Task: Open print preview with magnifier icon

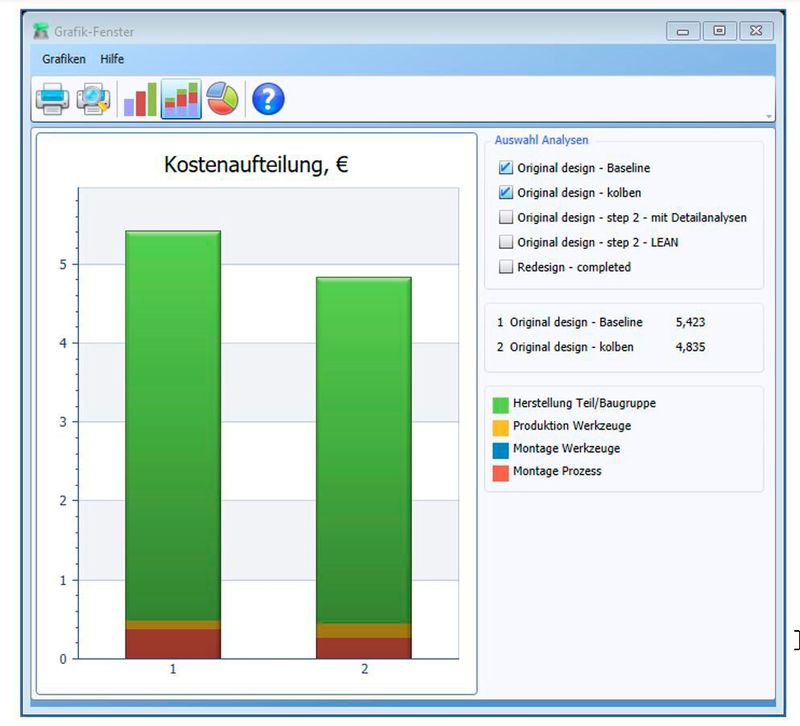Action: pos(93,99)
